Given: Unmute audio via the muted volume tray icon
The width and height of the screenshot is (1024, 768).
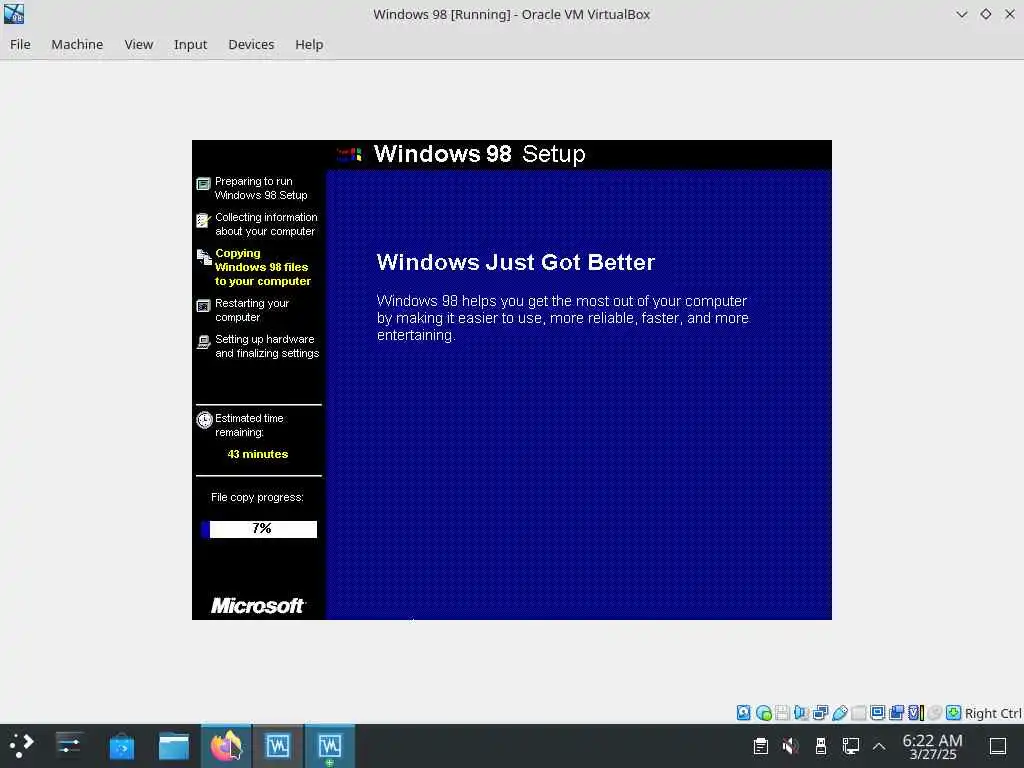Looking at the screenshot, I should (790, 746).
